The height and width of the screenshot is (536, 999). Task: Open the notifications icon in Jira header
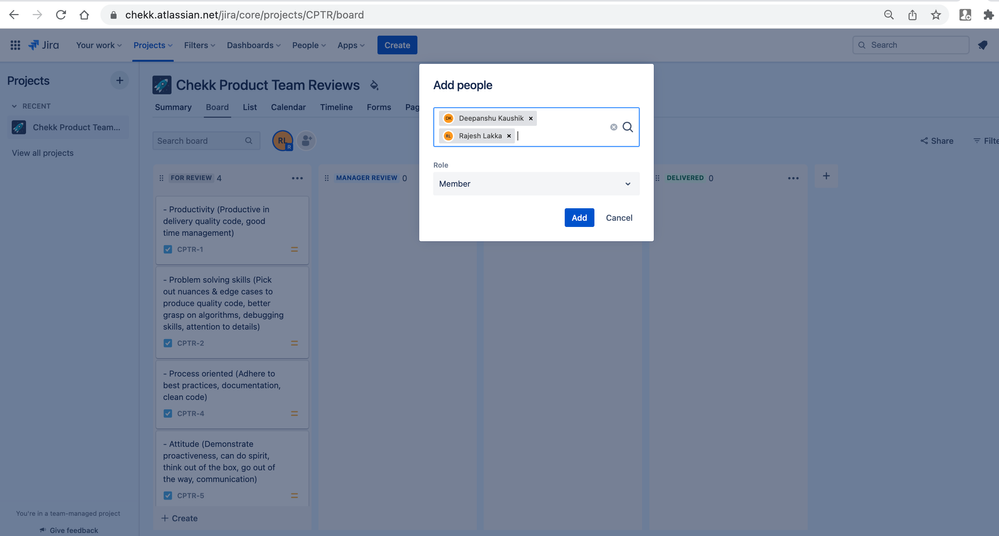click(982, 45)
